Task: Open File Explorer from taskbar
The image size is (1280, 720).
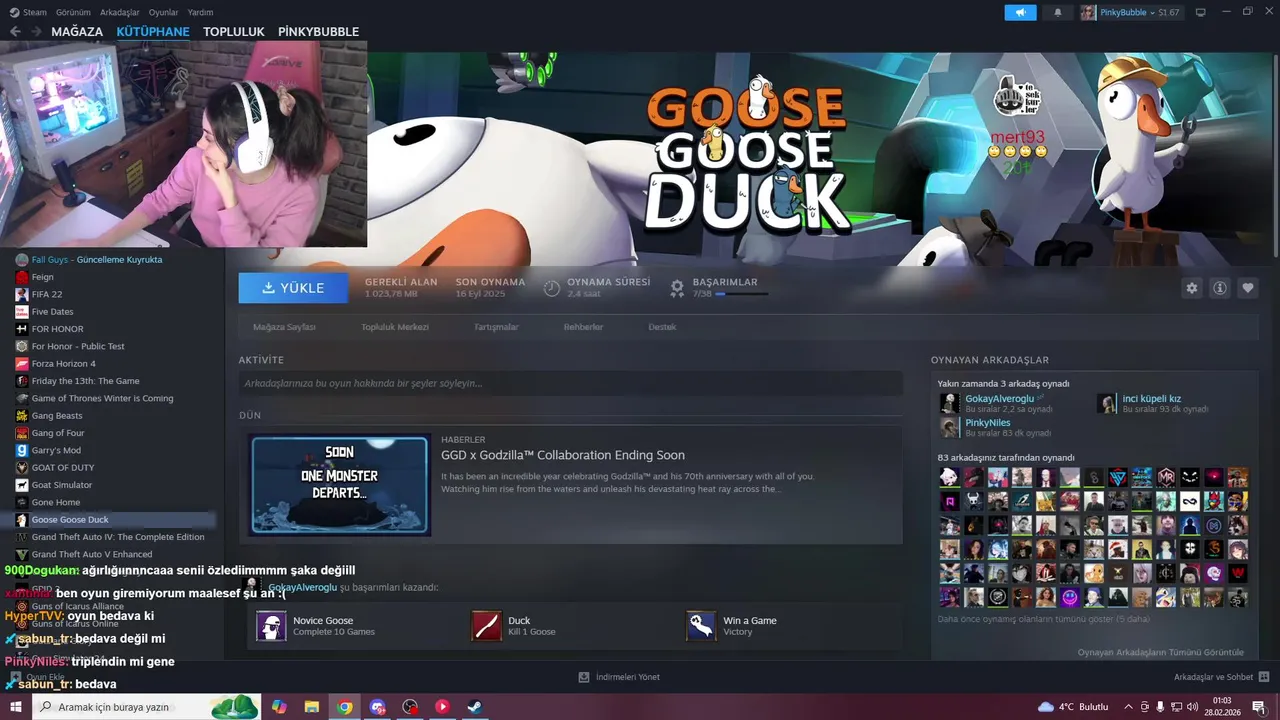Action: [312, 707]
